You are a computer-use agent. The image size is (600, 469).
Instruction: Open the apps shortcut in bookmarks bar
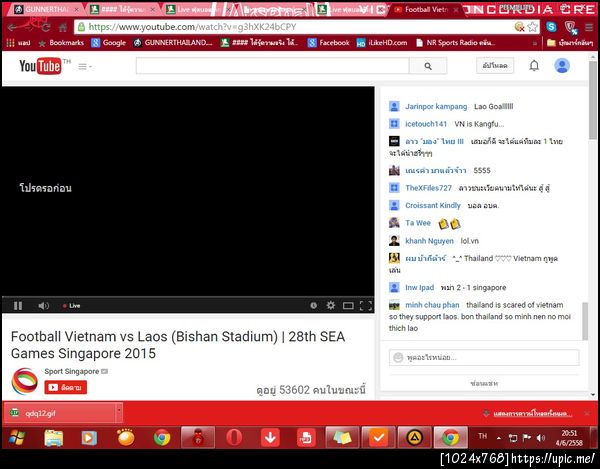click(18, 43)
